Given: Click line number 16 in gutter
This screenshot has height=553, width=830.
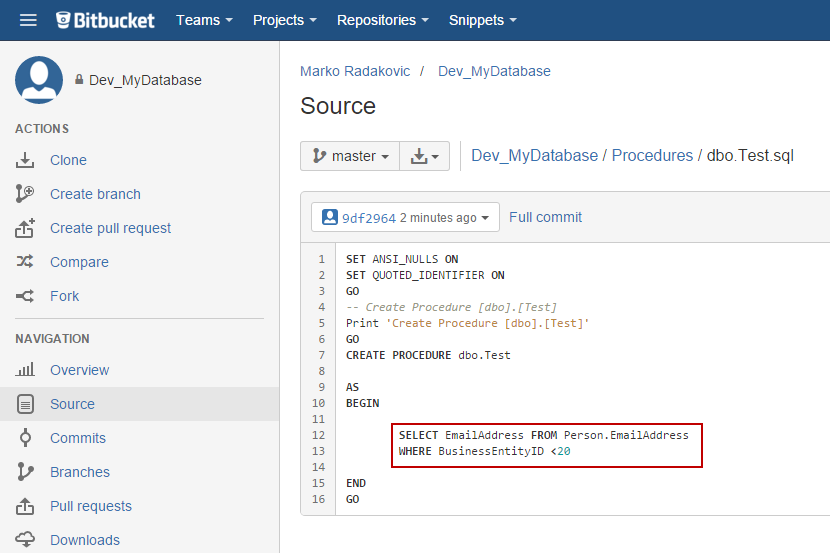Looking at the screenshot, I should click(318, 499).
